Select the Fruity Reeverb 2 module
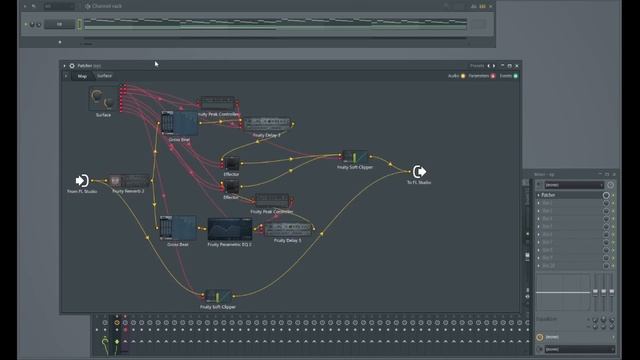 coord(129,180)
